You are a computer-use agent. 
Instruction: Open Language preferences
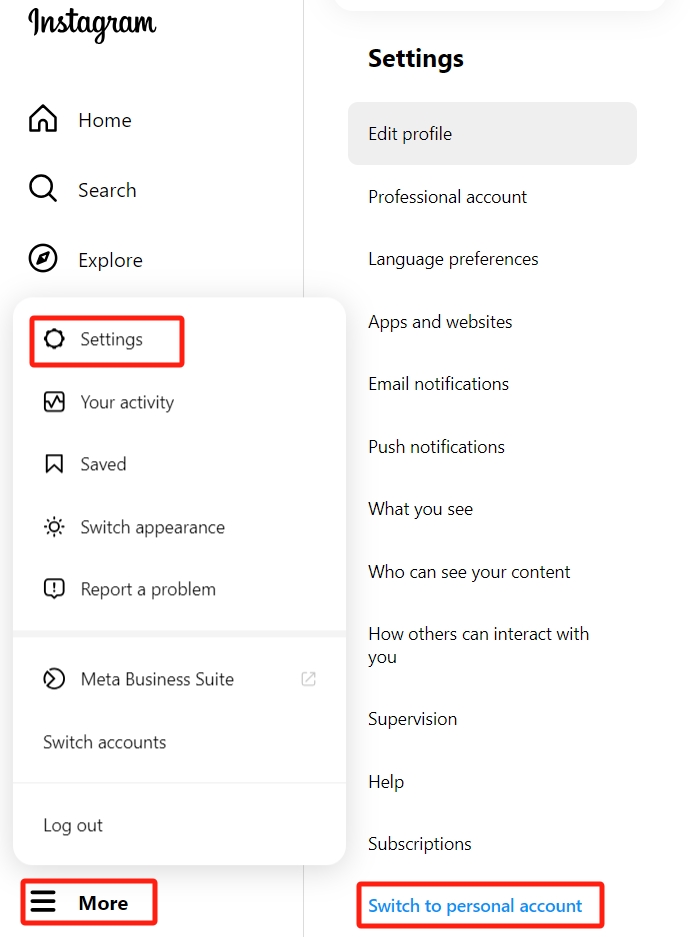pos(453,259)
